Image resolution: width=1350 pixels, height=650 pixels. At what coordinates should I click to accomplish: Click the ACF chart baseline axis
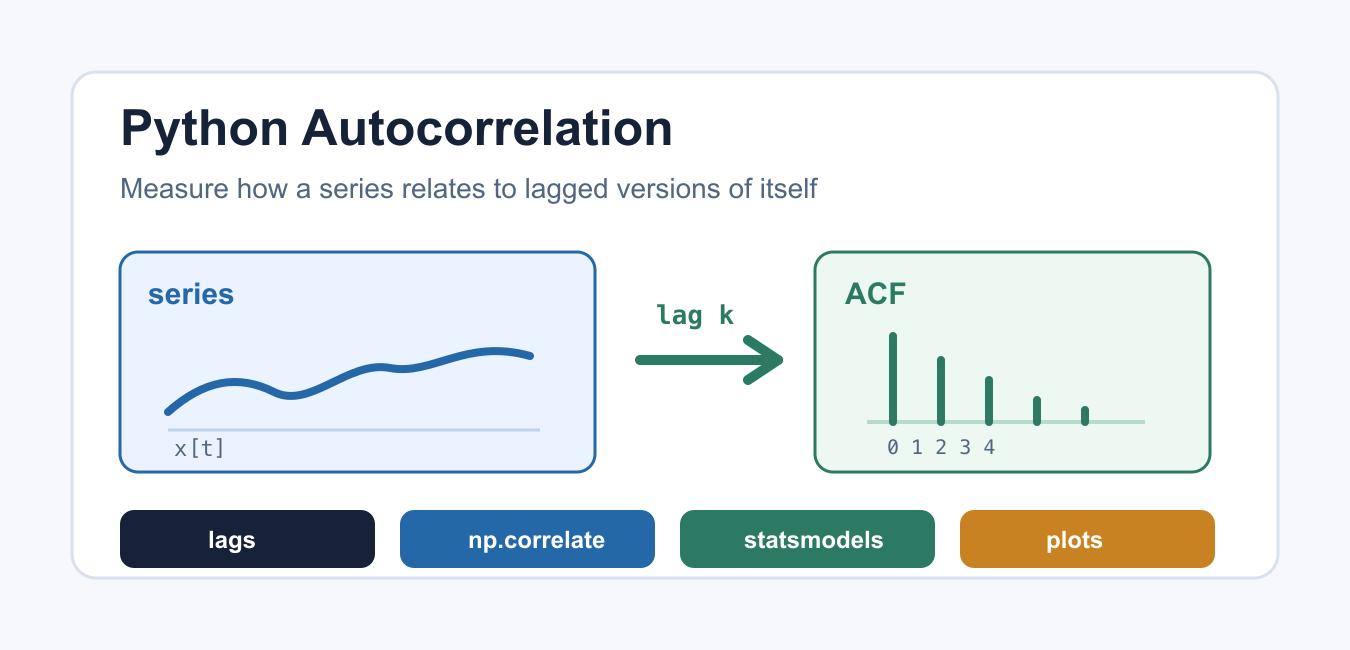(1006, 422)
